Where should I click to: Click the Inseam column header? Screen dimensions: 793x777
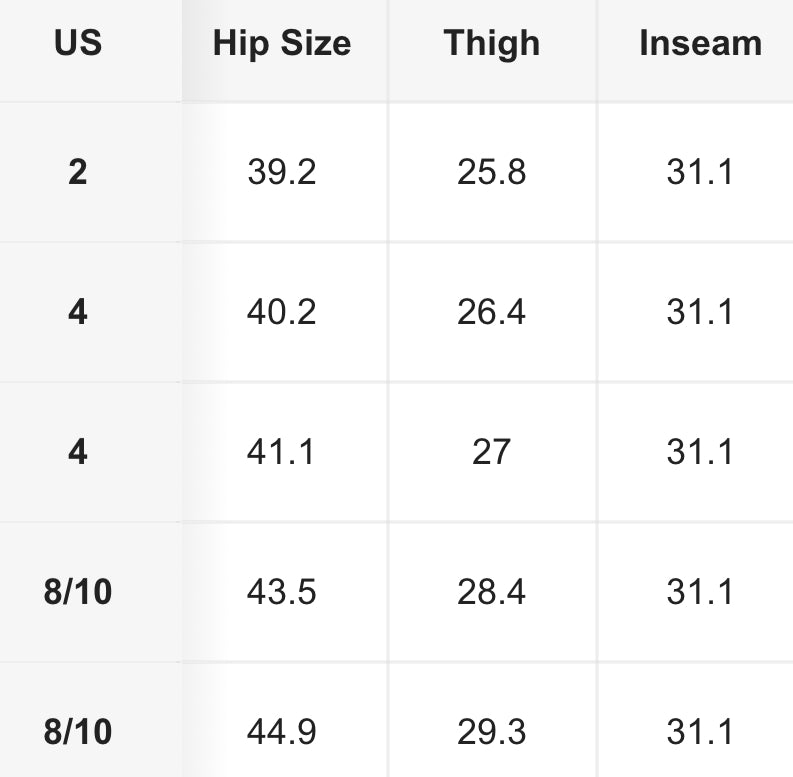[x=700, y=44]
